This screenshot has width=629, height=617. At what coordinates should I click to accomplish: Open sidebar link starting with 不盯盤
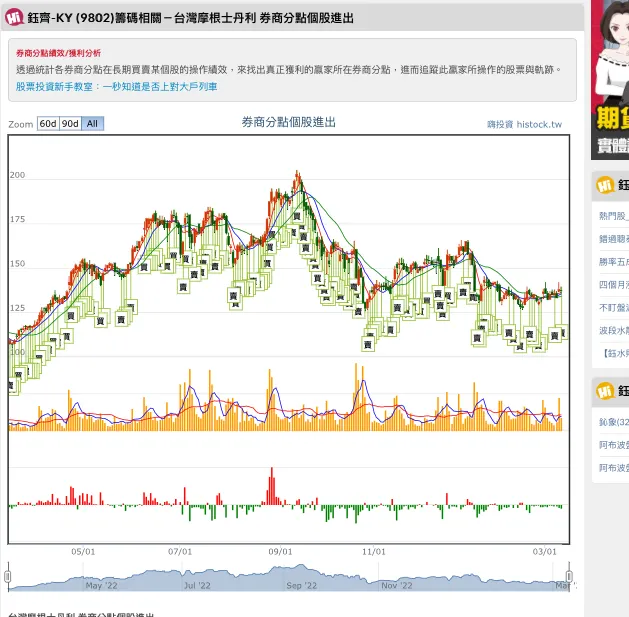pos(614,307)
